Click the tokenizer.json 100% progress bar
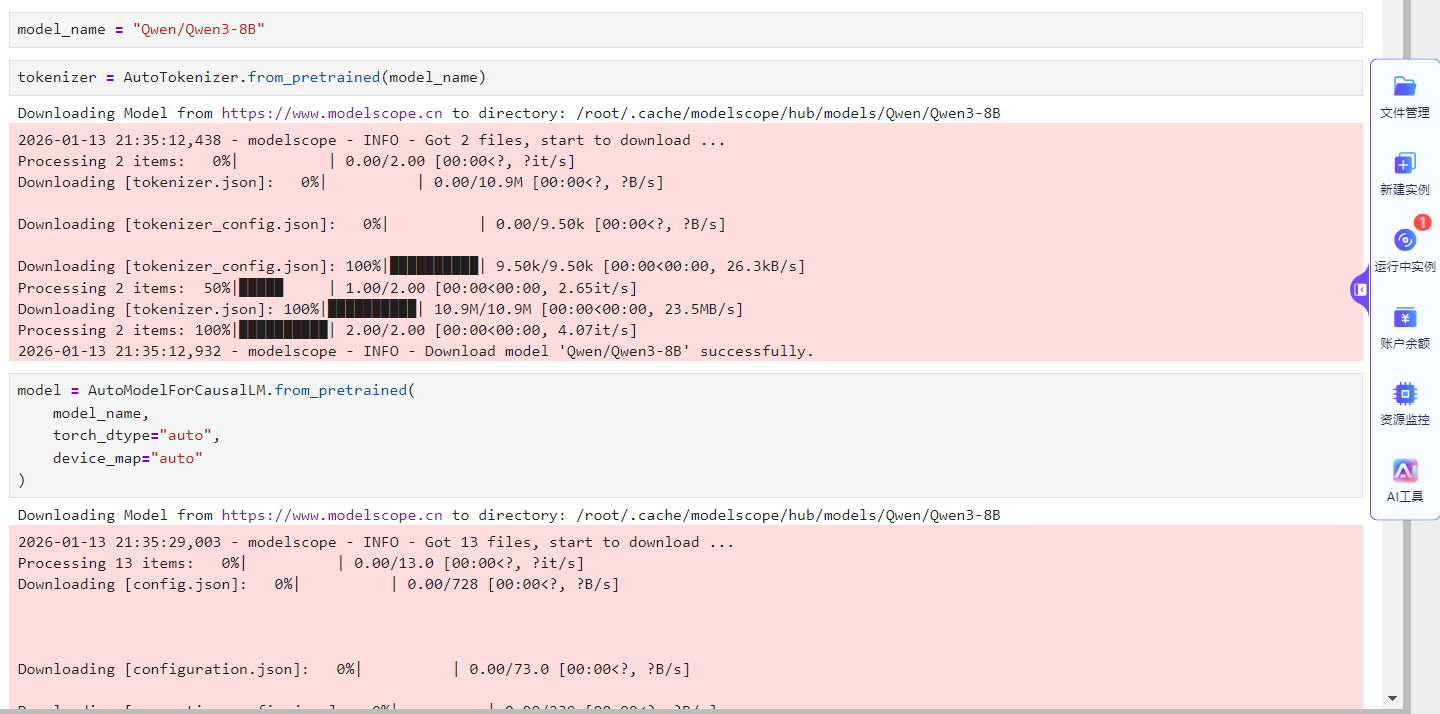Image resolution: width=1440 pixels, height=714 pixels. tap(373, 309)
